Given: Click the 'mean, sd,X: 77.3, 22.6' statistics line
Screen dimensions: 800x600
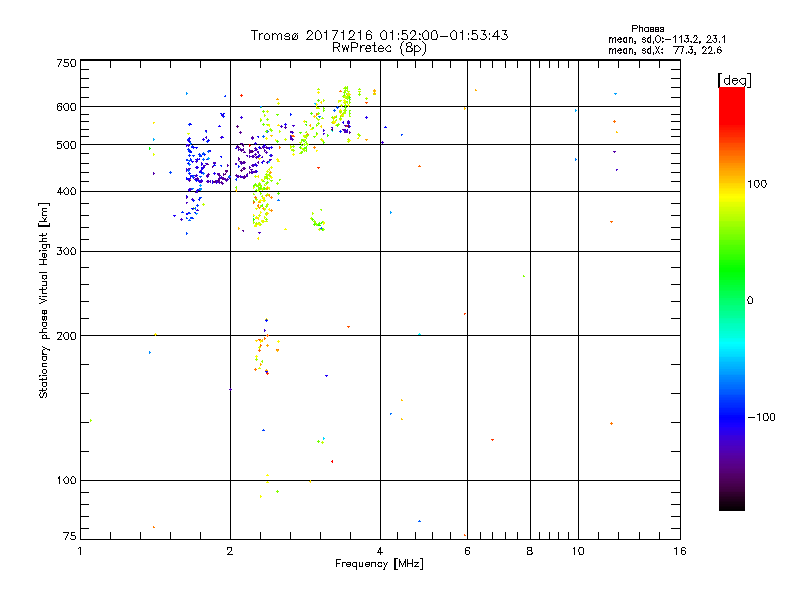Looking at the screenshot, I should point(665,50).
